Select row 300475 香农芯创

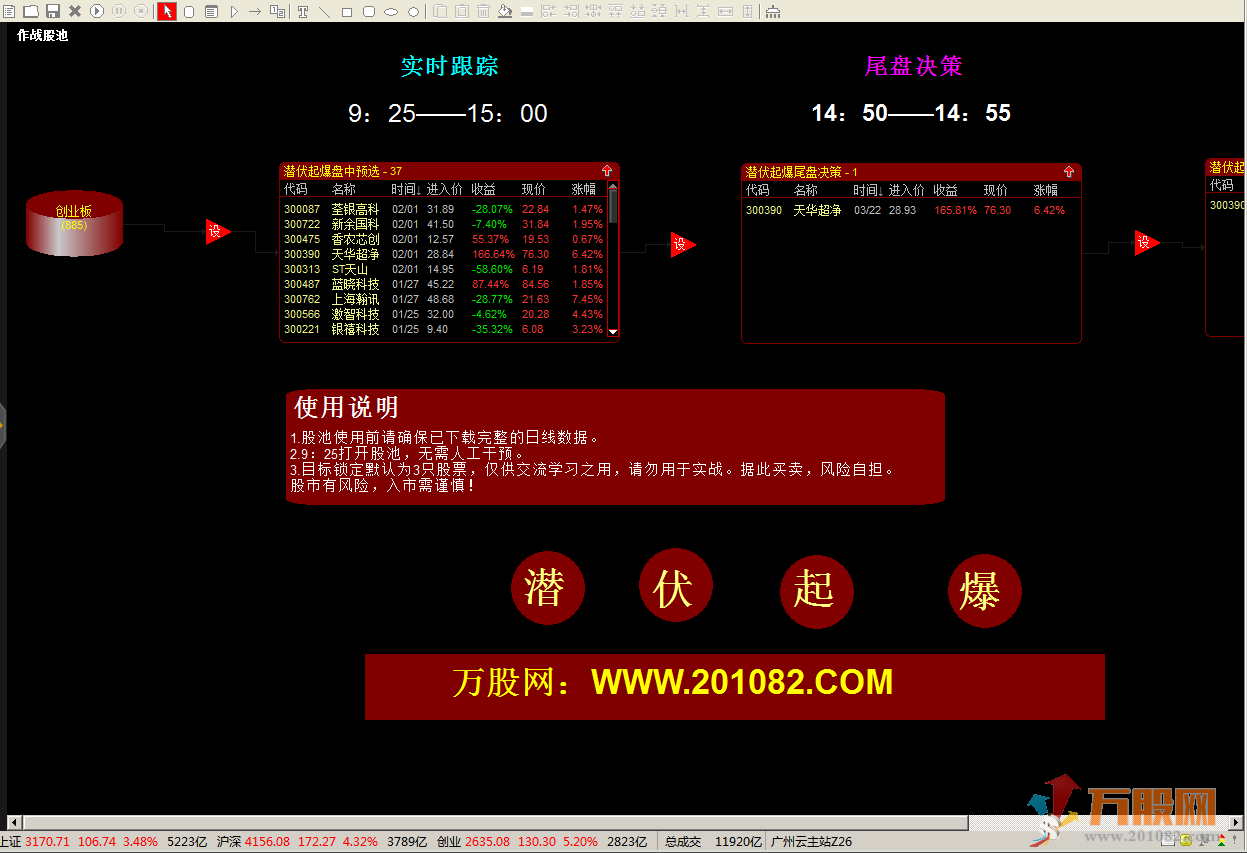click(444, 239)
